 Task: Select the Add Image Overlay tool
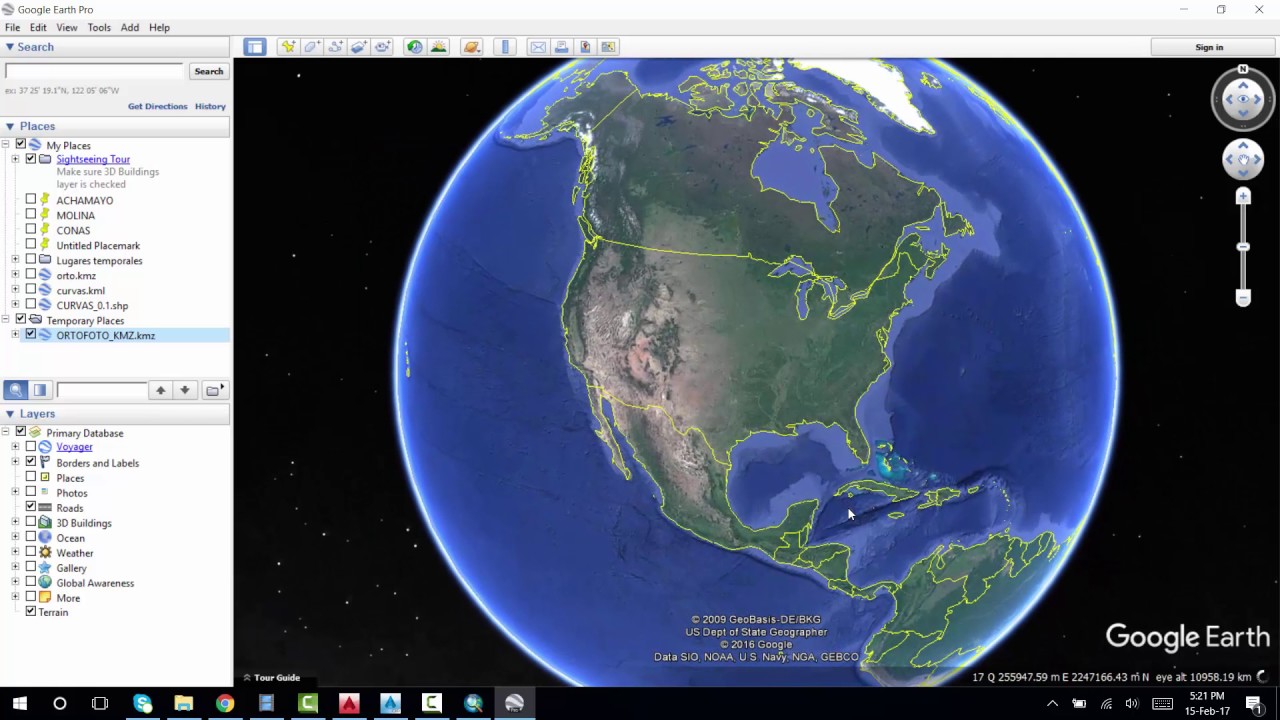pyautogui.click(x=358, y=47)
